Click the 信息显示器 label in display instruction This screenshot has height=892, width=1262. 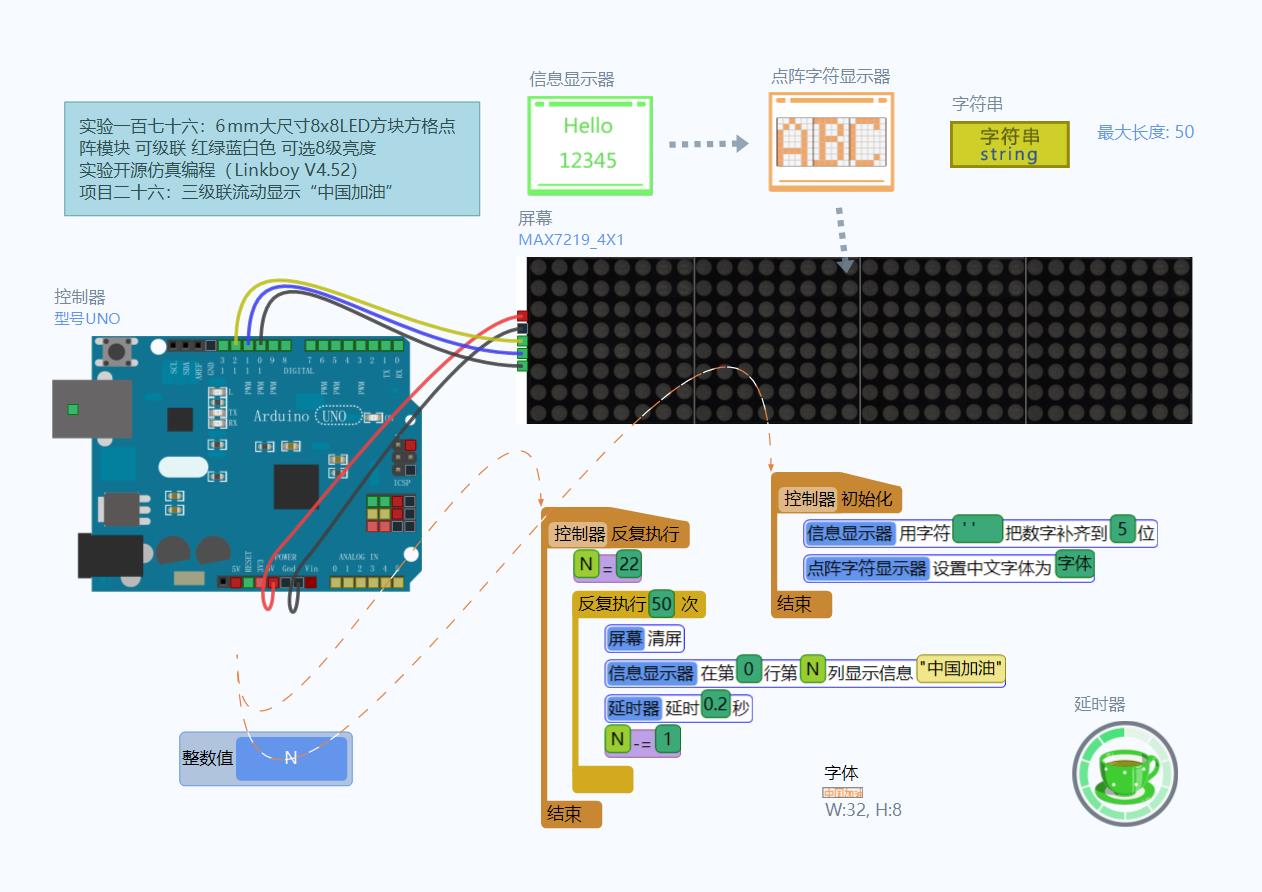click(651, 673)
